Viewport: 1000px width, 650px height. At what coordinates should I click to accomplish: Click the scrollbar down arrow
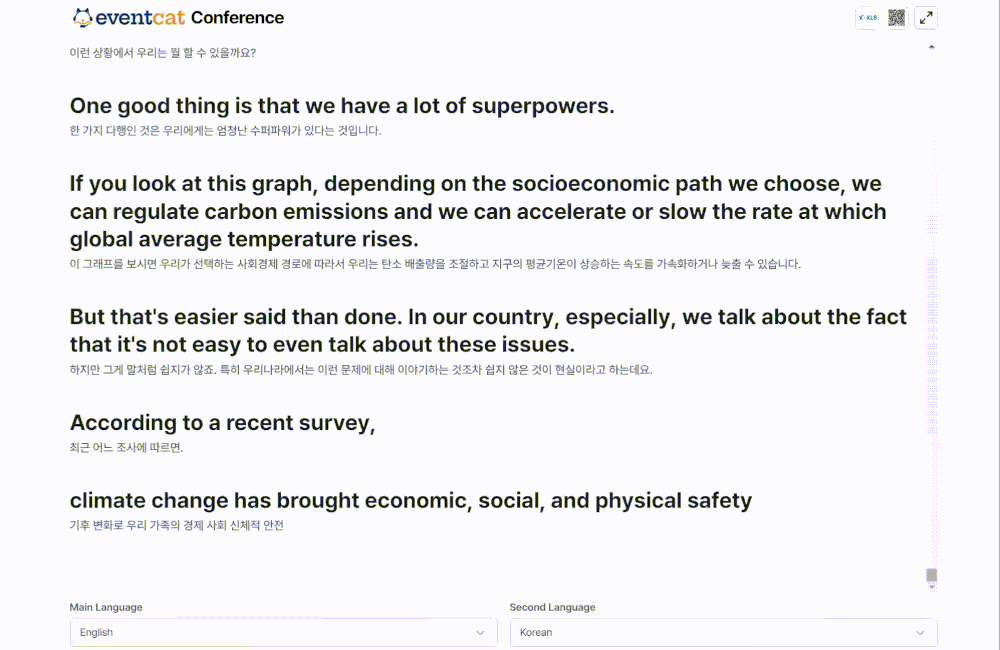(x=932, y=587)
